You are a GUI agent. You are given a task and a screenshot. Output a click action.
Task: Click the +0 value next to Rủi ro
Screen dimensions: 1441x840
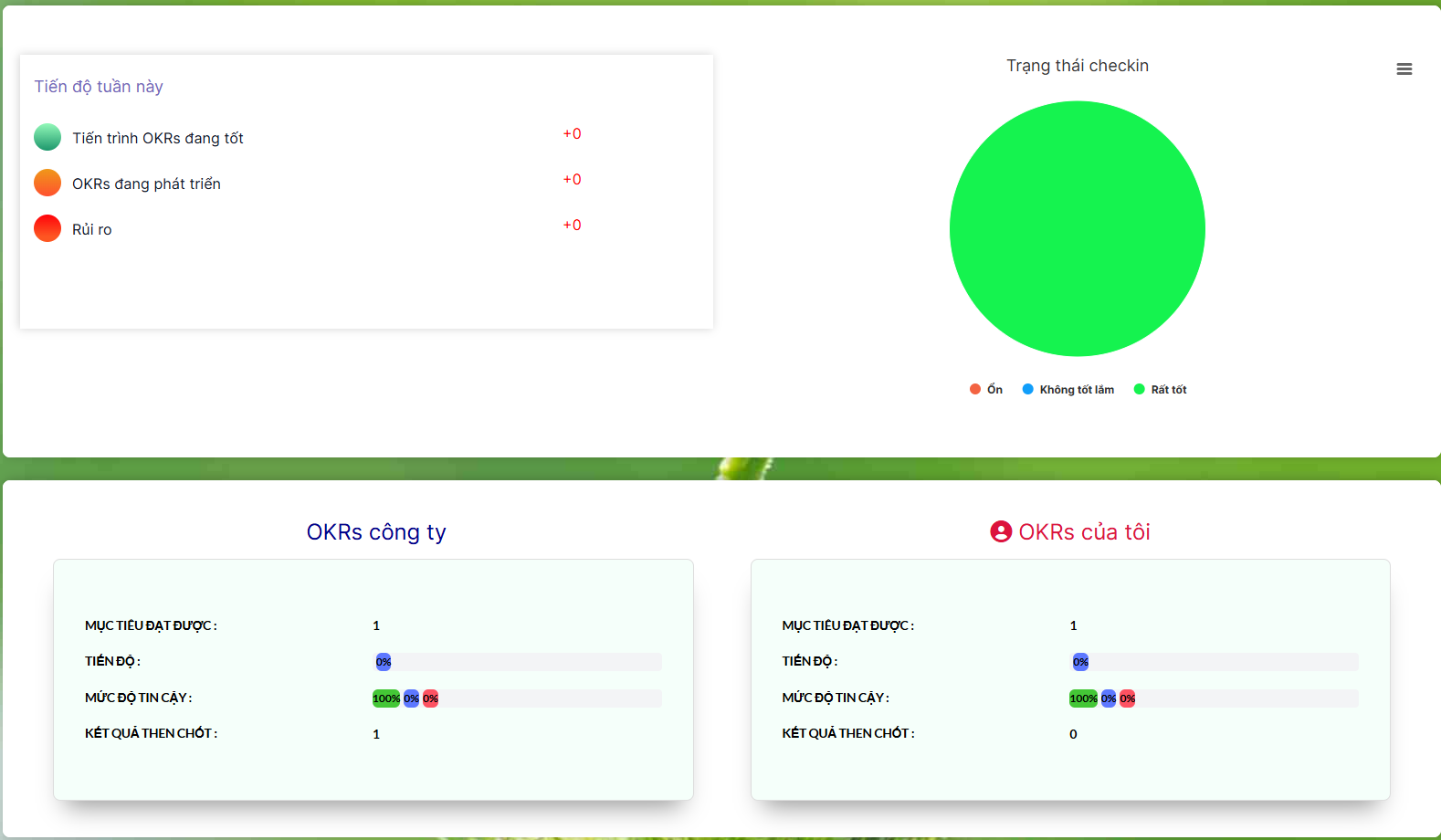pyautogui.click(x=572, y=226)
